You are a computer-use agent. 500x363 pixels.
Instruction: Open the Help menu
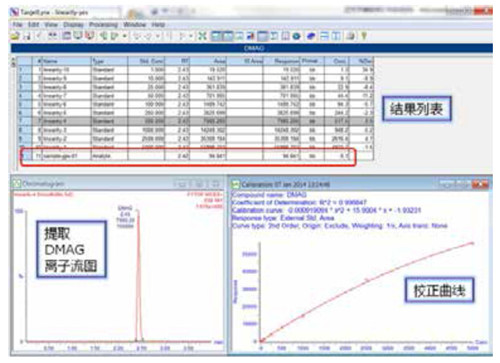(x=158, y=25)
